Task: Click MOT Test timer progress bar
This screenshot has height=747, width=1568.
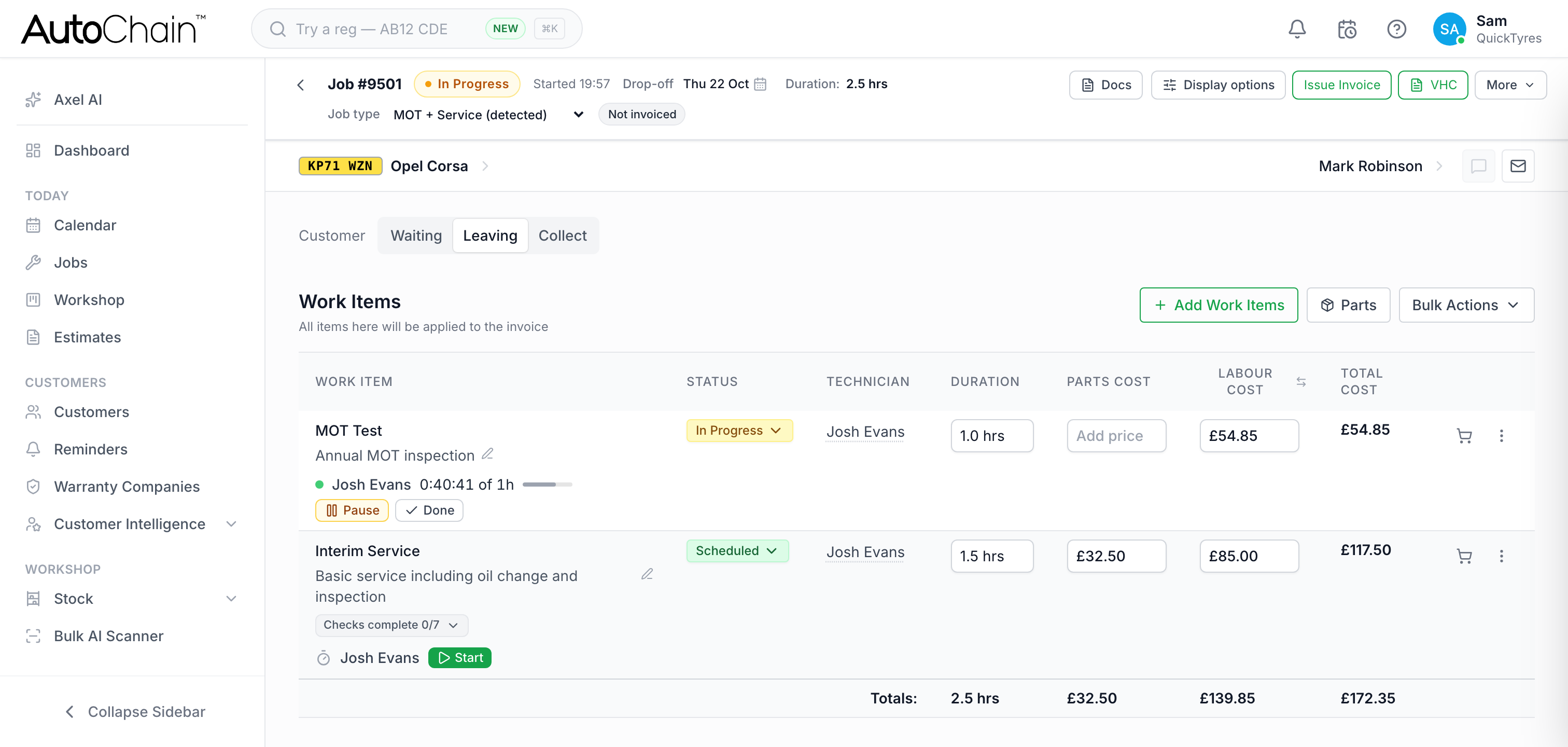Action: [547, 485]
